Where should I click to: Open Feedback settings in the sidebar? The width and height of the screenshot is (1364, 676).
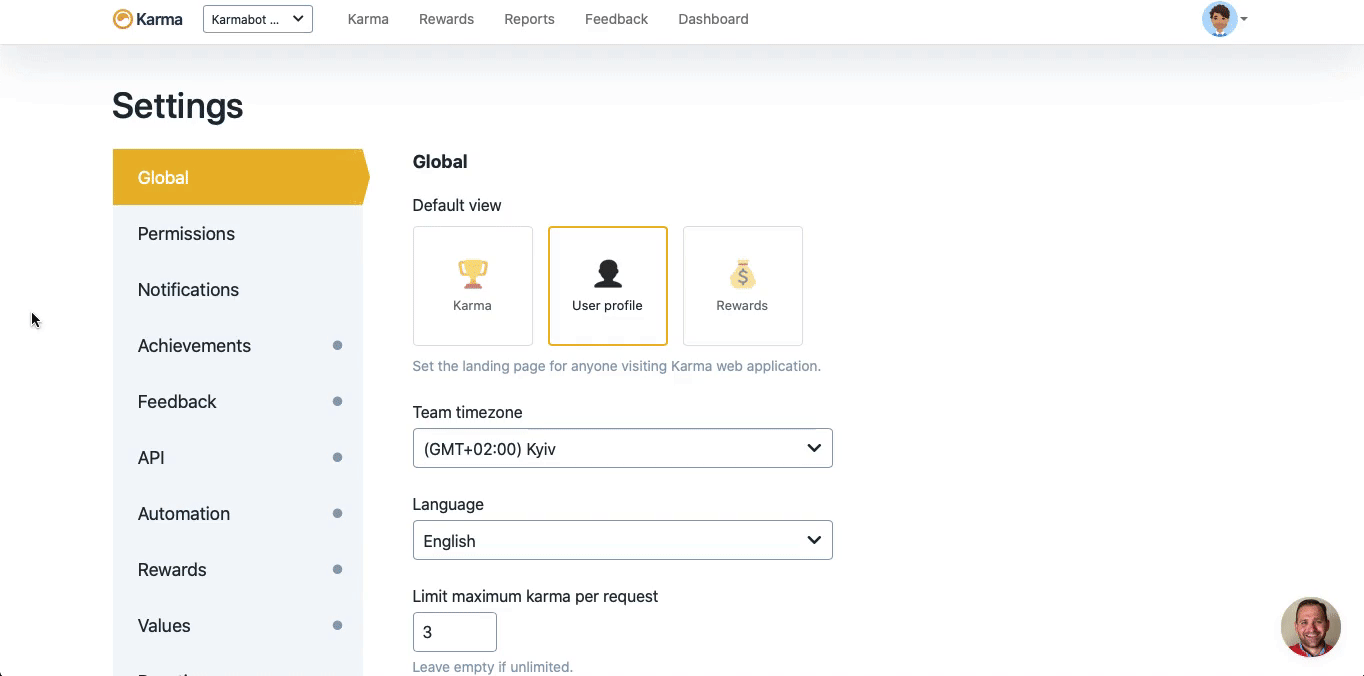(238, 401)
